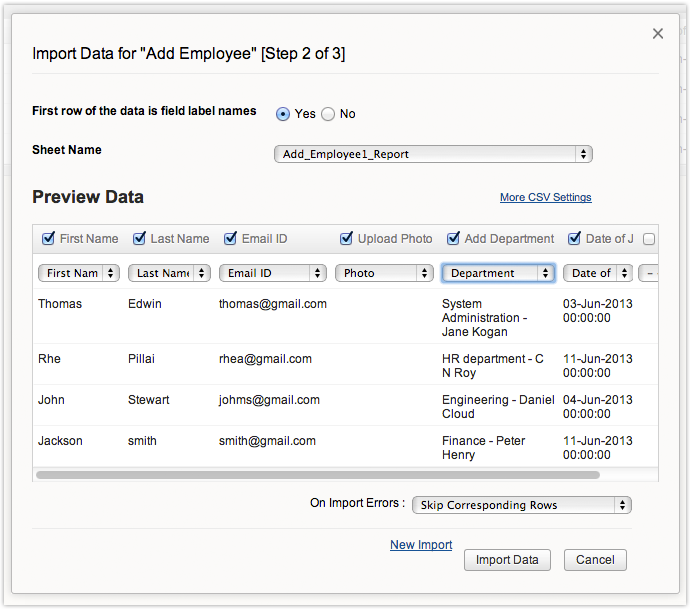Select No for first row field labels
The width and height of the screenshot is (692, 610).
pyautogui.click(x=328, y=114)
